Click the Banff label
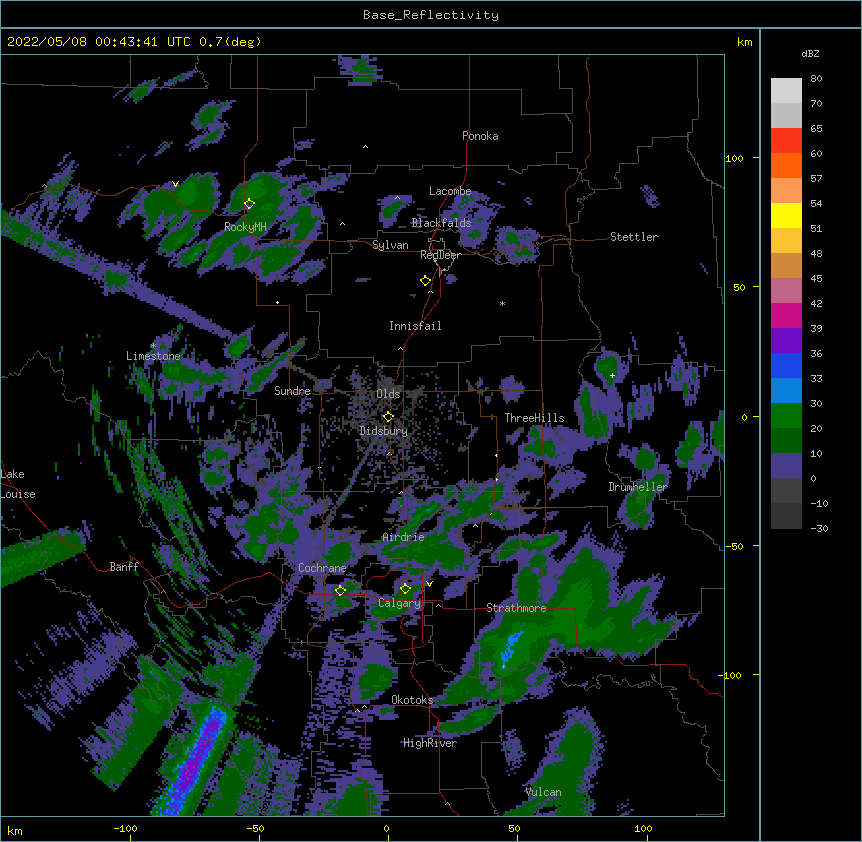The image size is (862, 842). click(x=124, y=567)
